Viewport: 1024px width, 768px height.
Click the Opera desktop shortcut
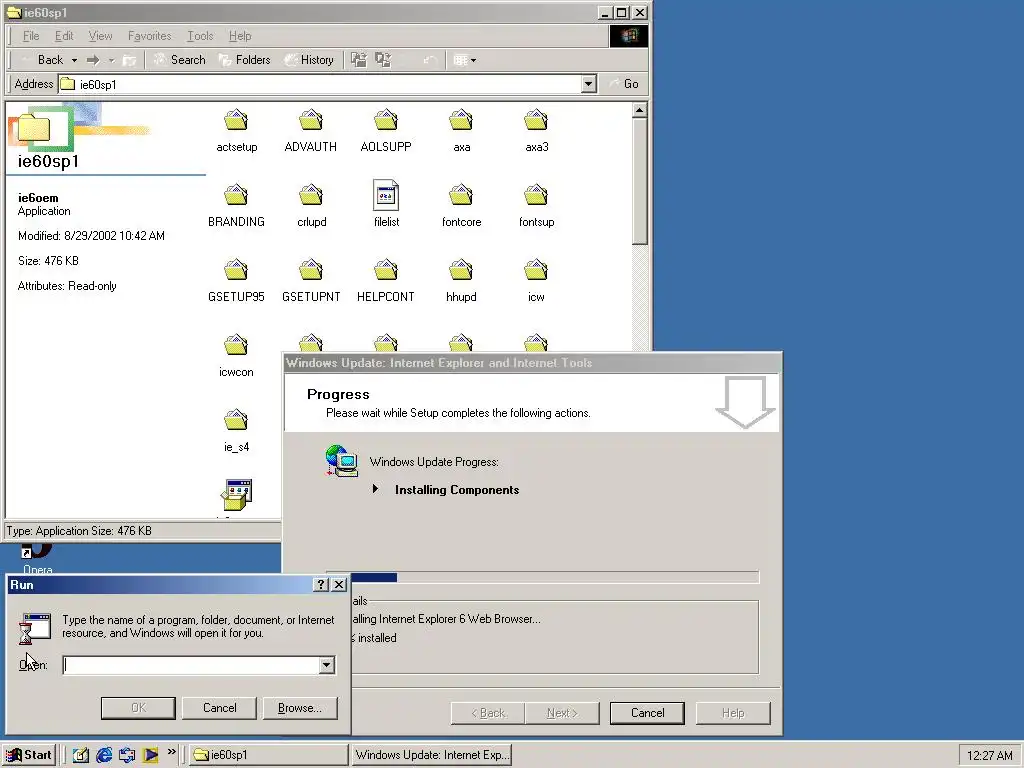pyautogui.click(x=37, y=558)
